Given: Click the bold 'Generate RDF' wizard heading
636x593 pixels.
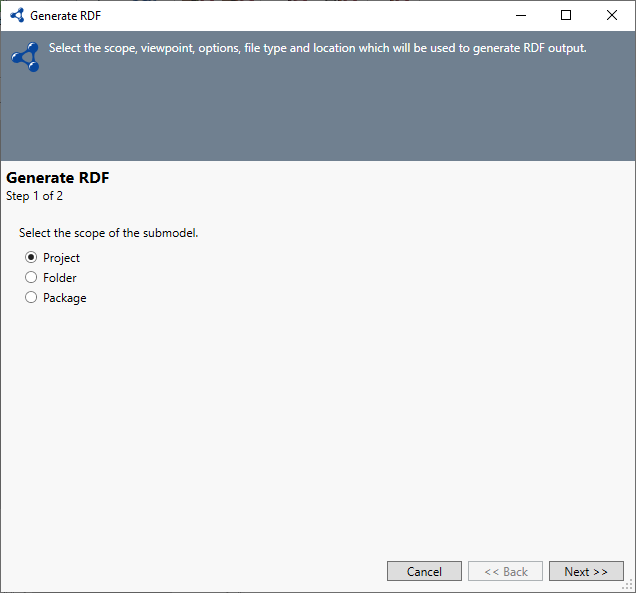Looking at the screenshot, I should [x=58, y=178].
